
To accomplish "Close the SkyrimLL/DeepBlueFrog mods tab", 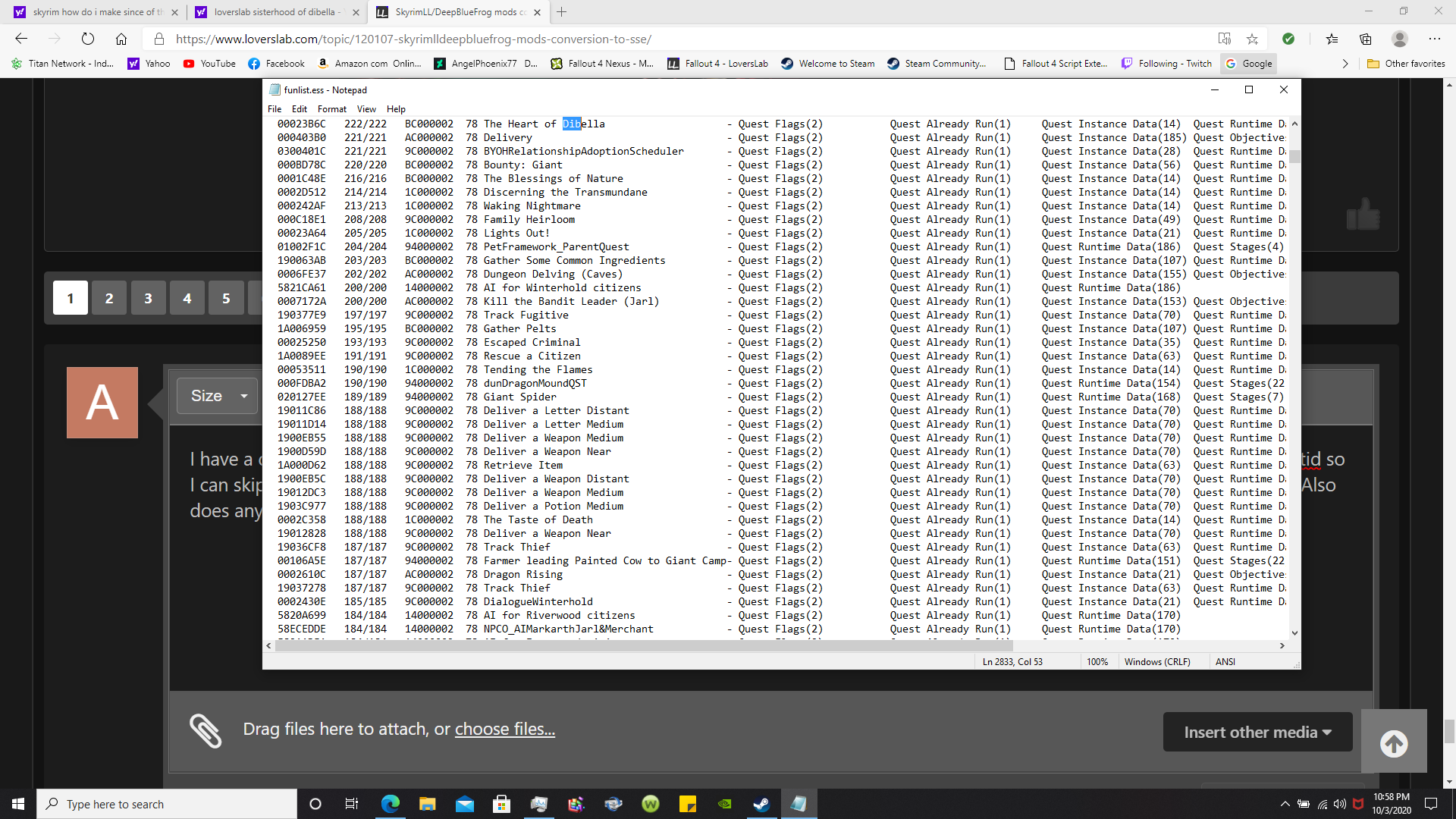I will click(537, 12).
